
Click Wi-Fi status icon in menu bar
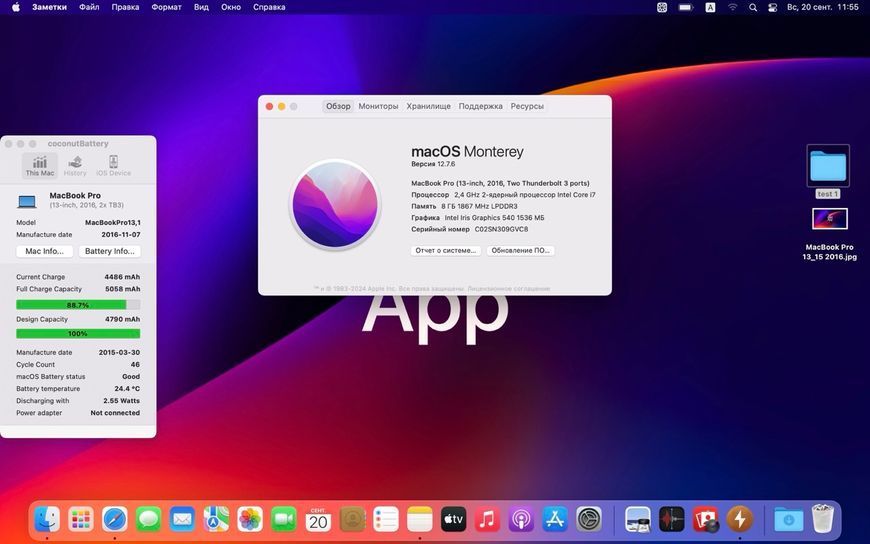pos(733,7)
